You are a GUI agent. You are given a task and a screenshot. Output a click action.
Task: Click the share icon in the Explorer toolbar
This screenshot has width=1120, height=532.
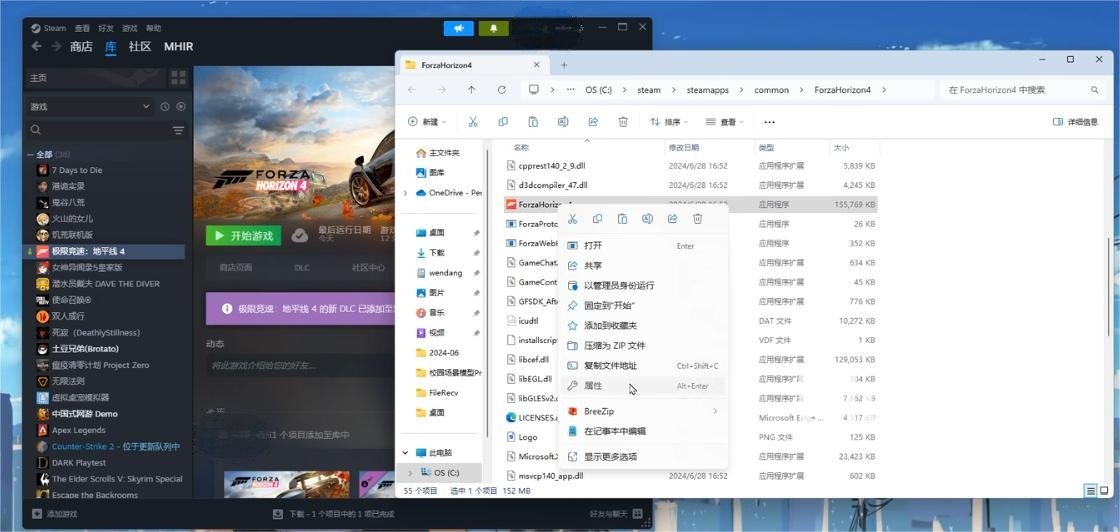point(593,122)
